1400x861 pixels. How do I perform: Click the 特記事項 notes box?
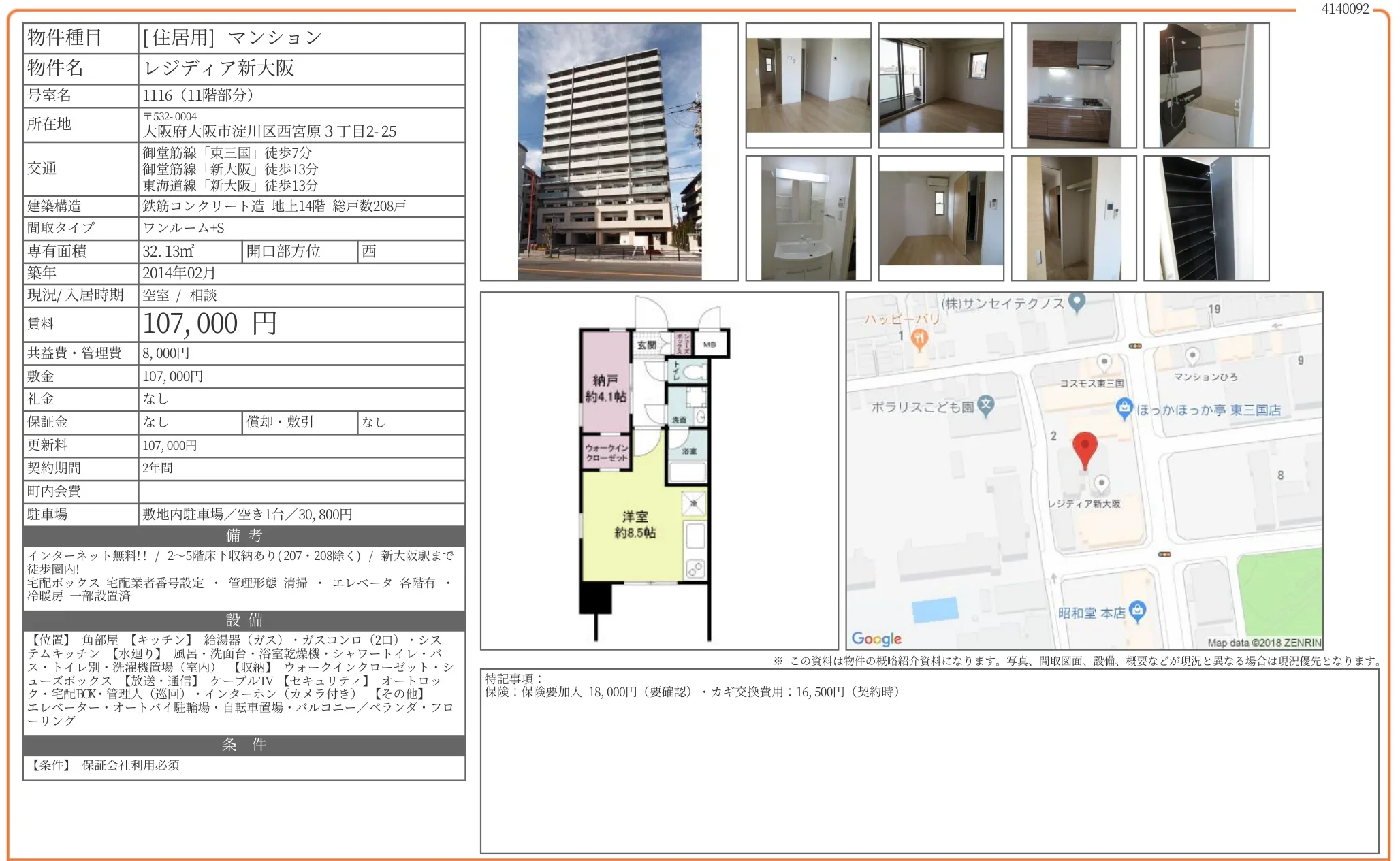coord(929,760)
